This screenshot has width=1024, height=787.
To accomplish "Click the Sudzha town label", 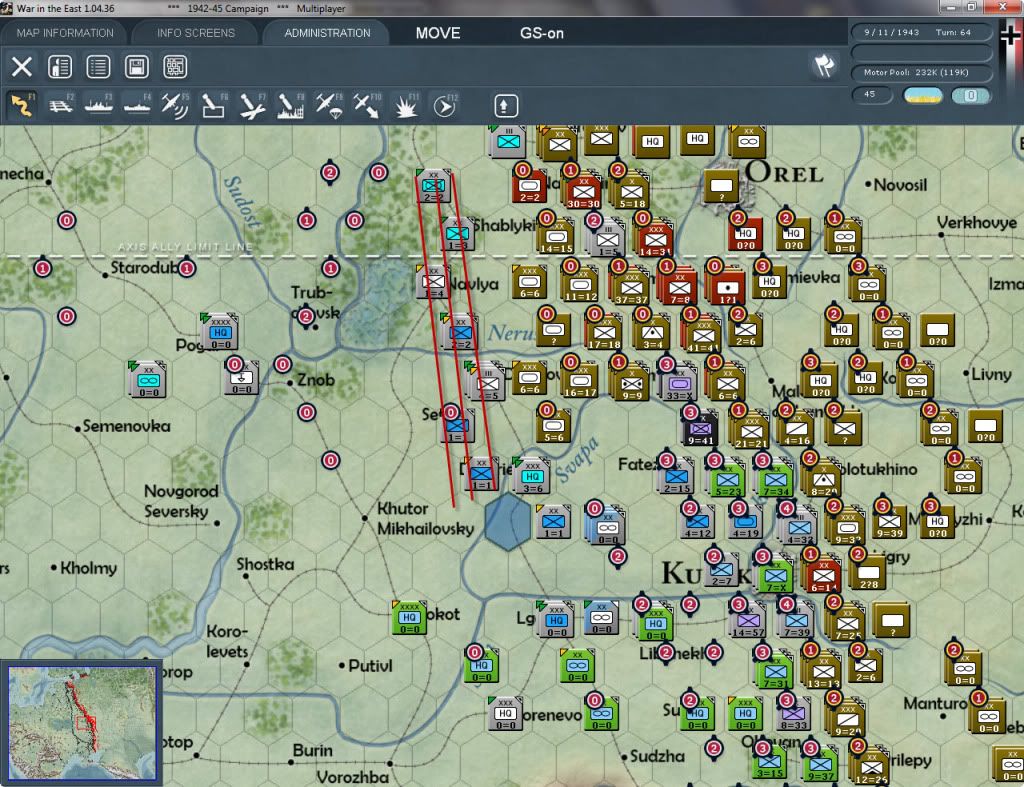I will [x=657, y=756].
